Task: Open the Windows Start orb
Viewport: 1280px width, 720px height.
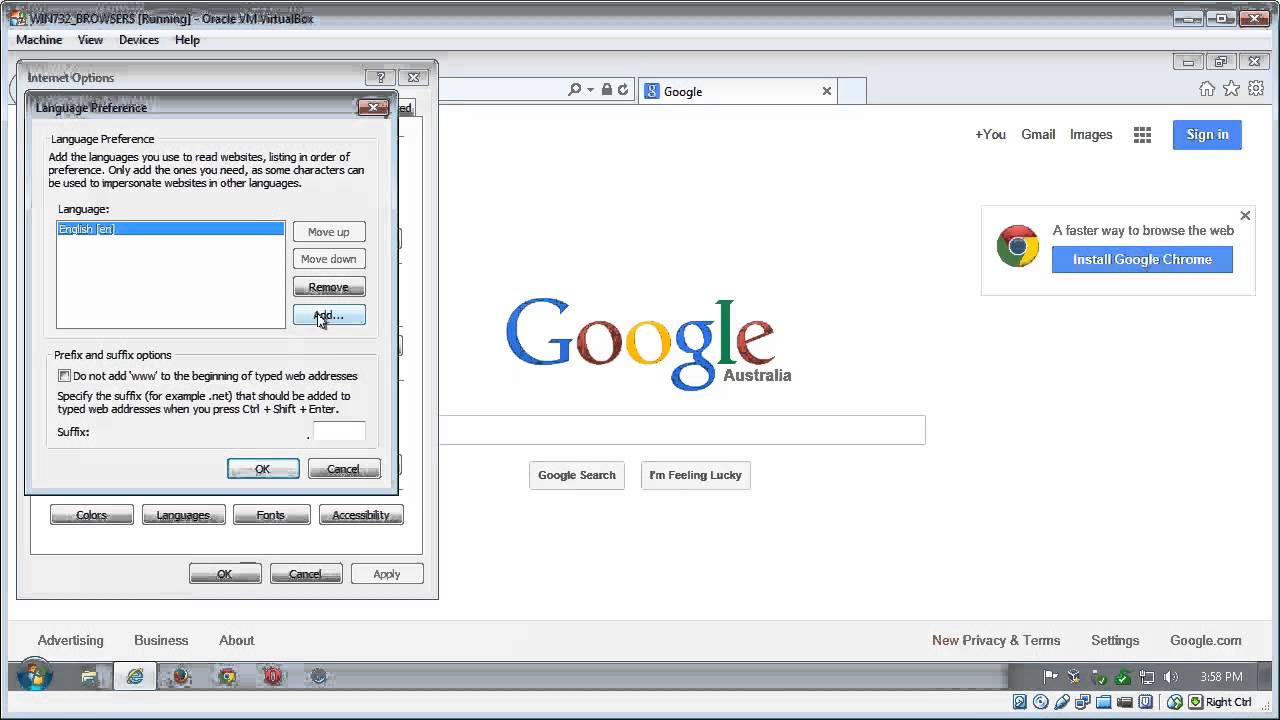Action: click(x=34, y=676)
